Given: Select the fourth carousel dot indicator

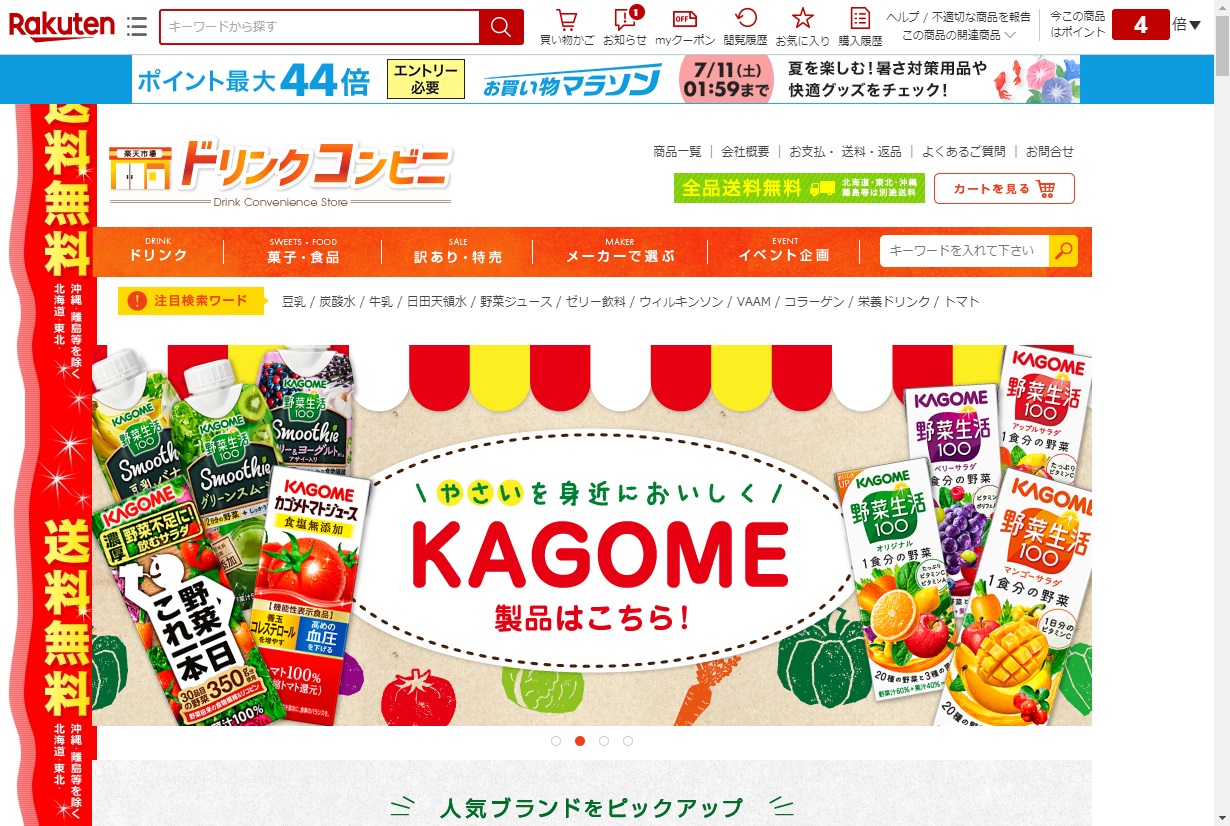Looking at the screenshot, I should click(628, 741).
